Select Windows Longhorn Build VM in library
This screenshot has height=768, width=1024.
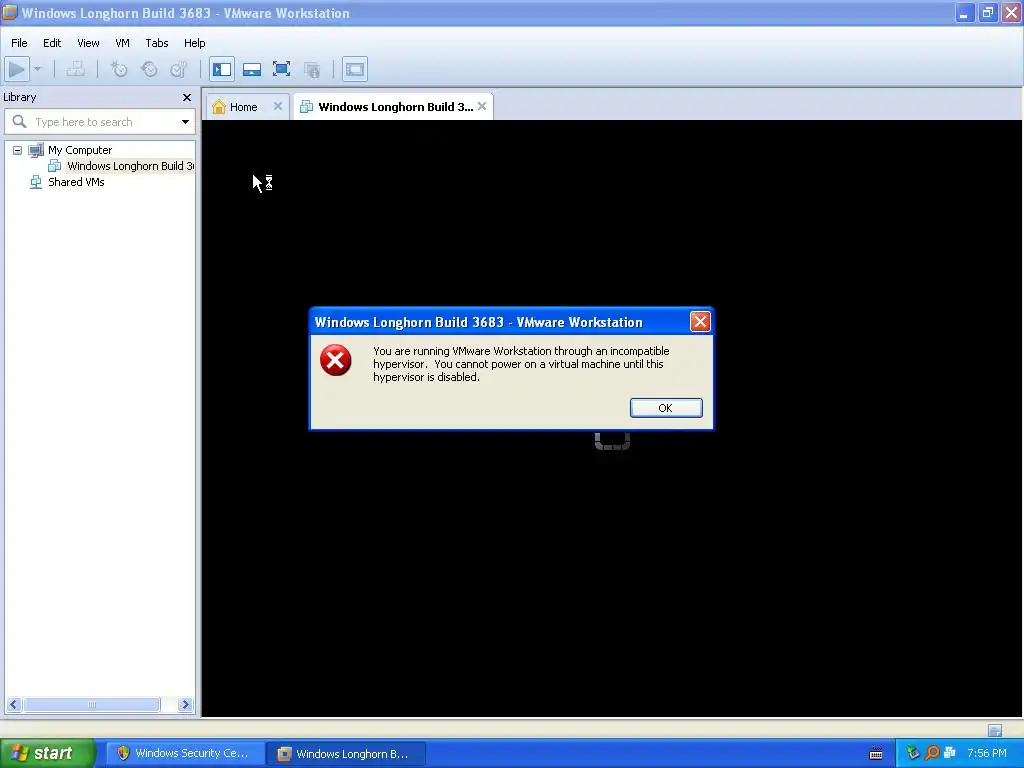click(130, 166)
